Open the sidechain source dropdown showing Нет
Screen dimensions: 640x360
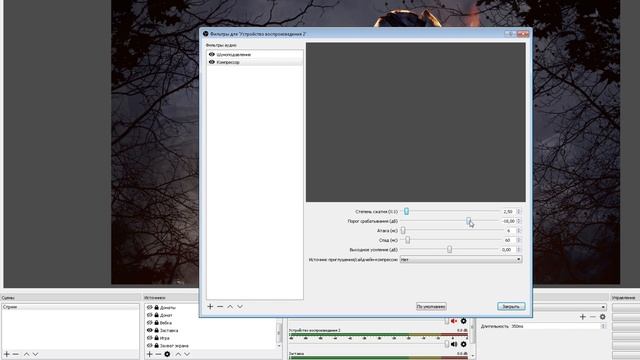click(461, 260)
